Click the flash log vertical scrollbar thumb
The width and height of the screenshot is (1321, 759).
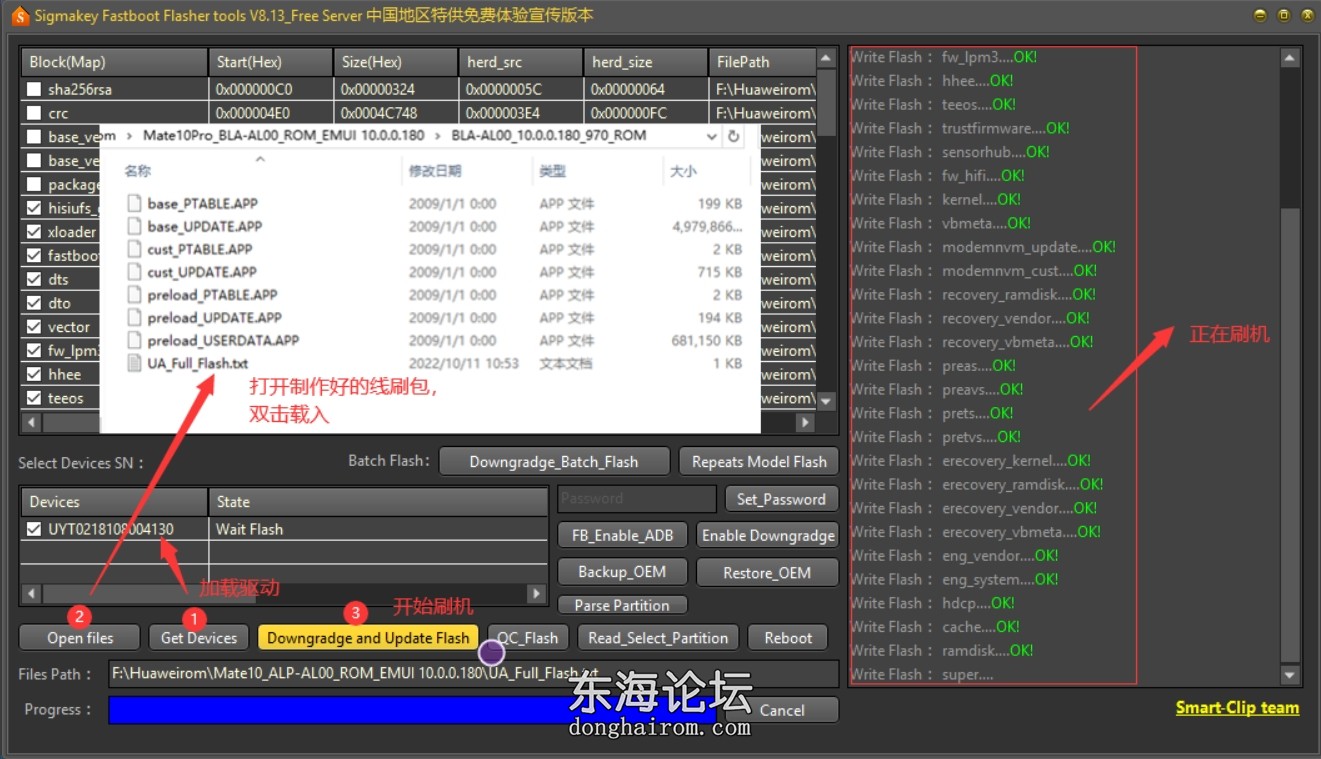coord(1290,435)
